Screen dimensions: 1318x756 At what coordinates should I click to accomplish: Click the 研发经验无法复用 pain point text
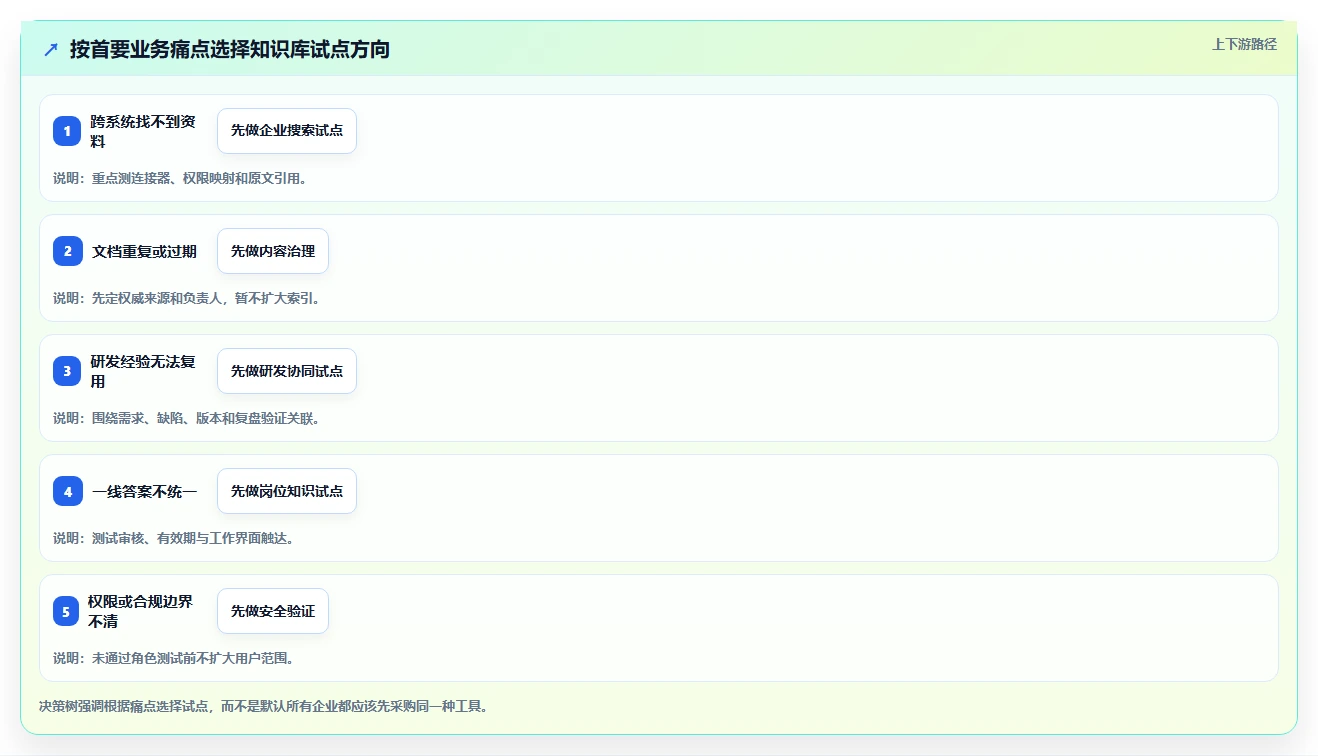click(x=144, y=371)
